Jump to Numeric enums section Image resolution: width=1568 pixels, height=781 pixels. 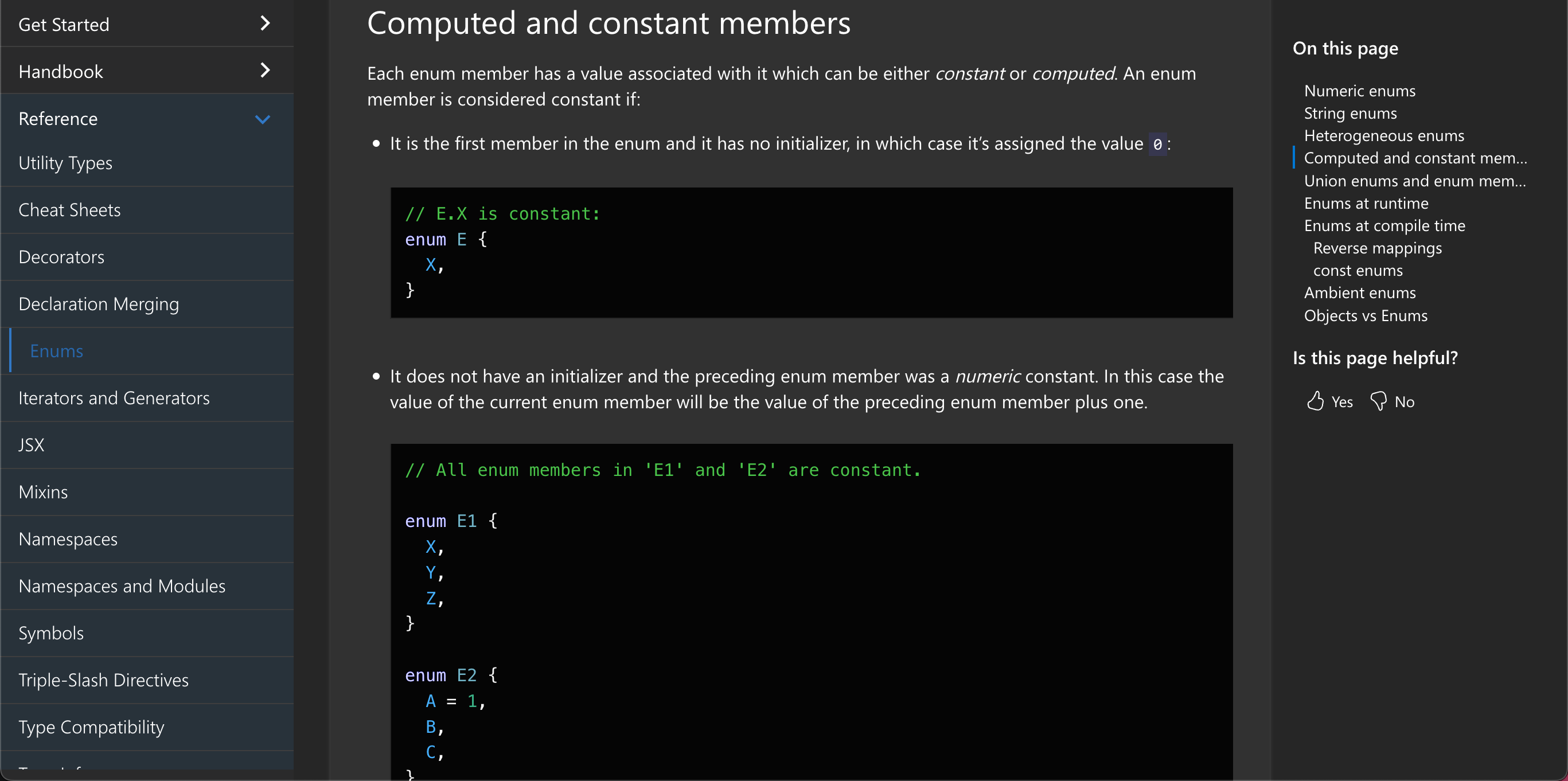(x=1359, y=91)
